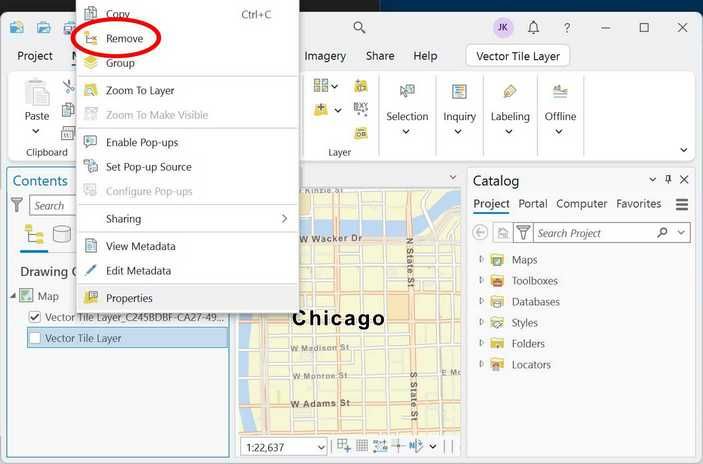Switch to the Imagery ribbon tab
Screen dimensions: 703x464
(325, 56)
